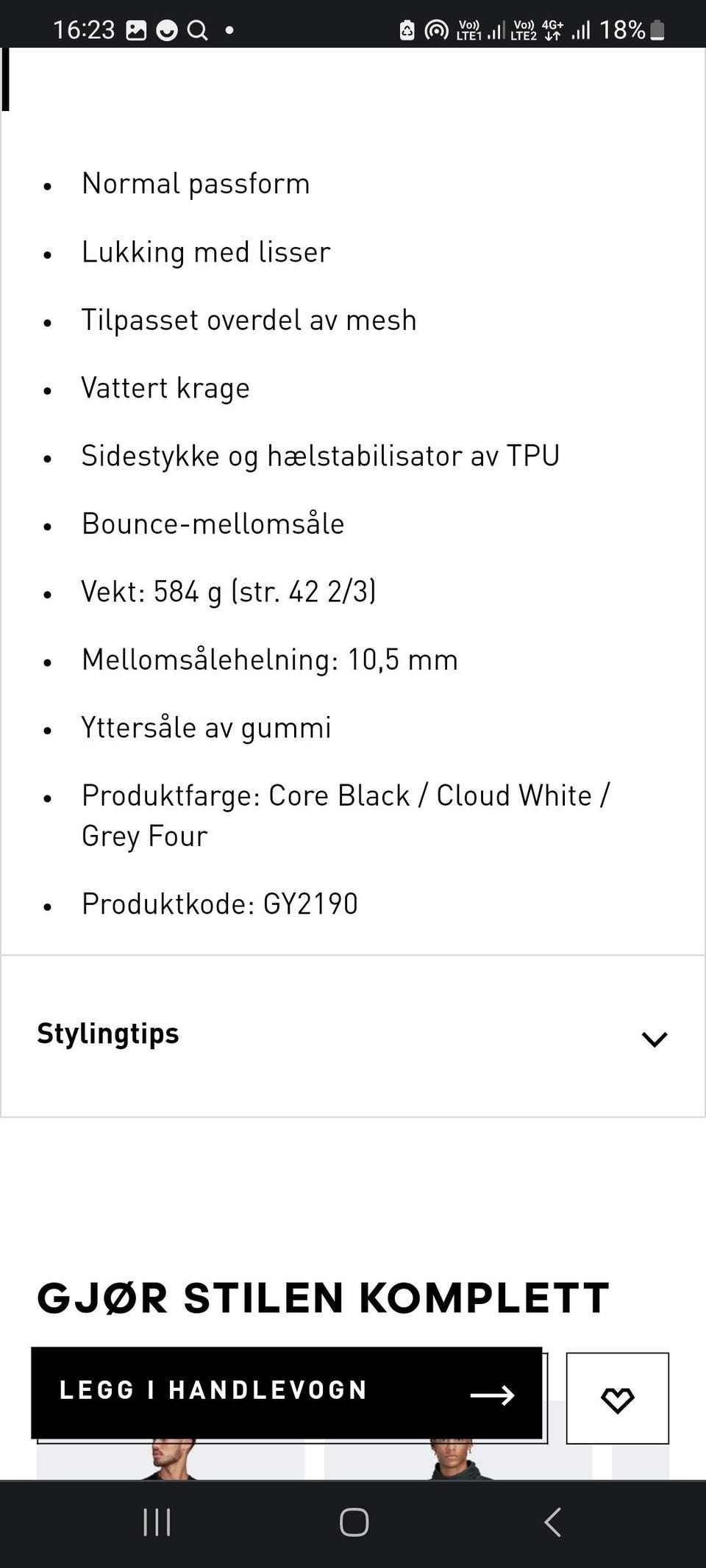This screenshot has width=706, height=1568.
Task: Tap the product code GY2190 text
Action: (220, 903)
